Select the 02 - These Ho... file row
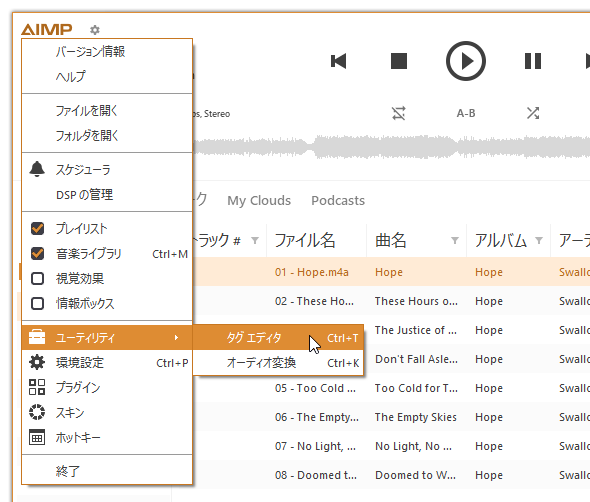This screenshot has width=590, height=502. coord(314,301)
